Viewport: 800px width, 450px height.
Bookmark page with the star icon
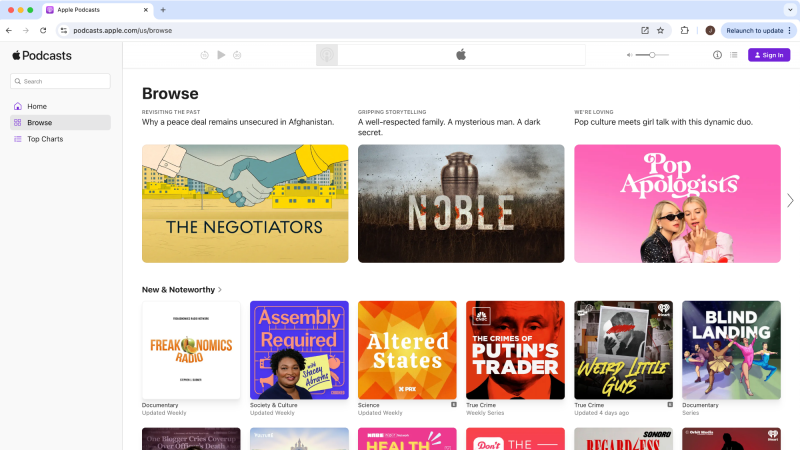660,30
